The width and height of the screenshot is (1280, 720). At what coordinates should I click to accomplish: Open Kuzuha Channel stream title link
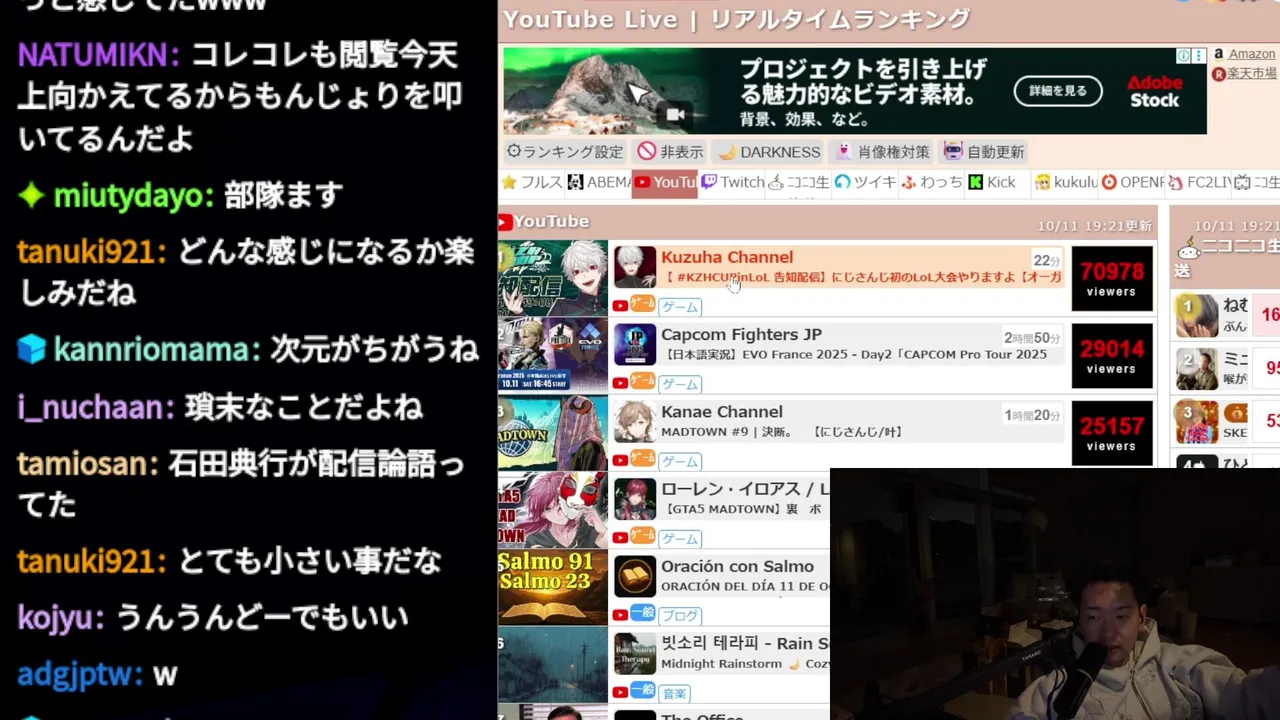pyautogui.click(x=861, y=277)
